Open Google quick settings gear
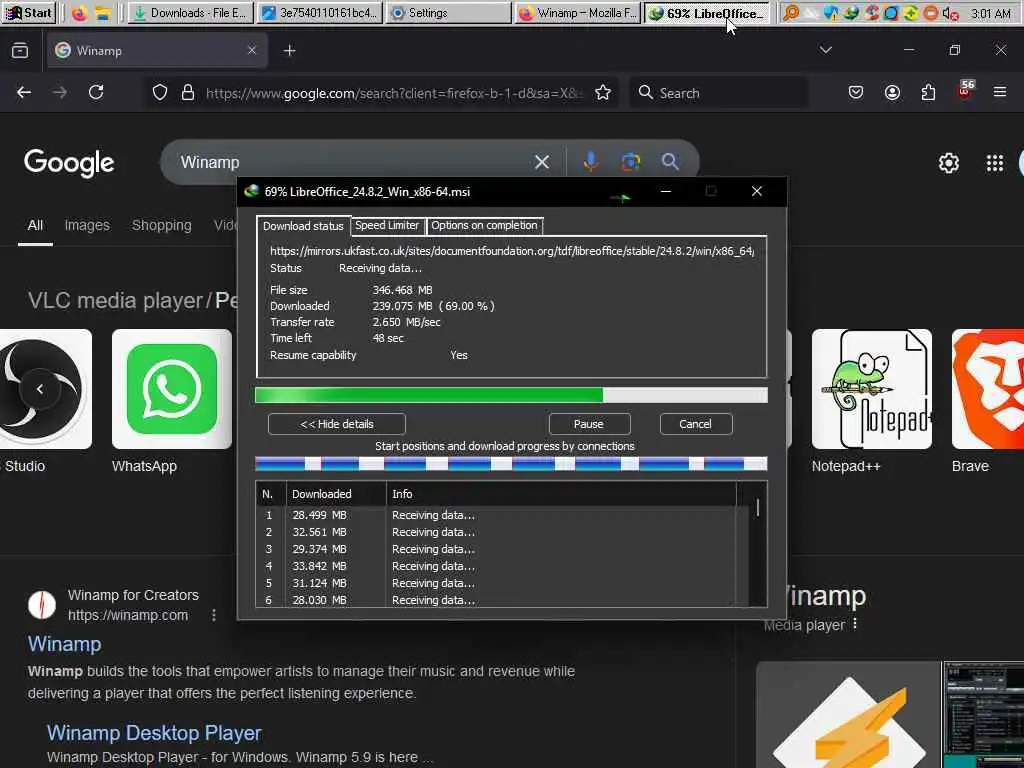This screenshot has width=1024, height=768. [948, 163]
